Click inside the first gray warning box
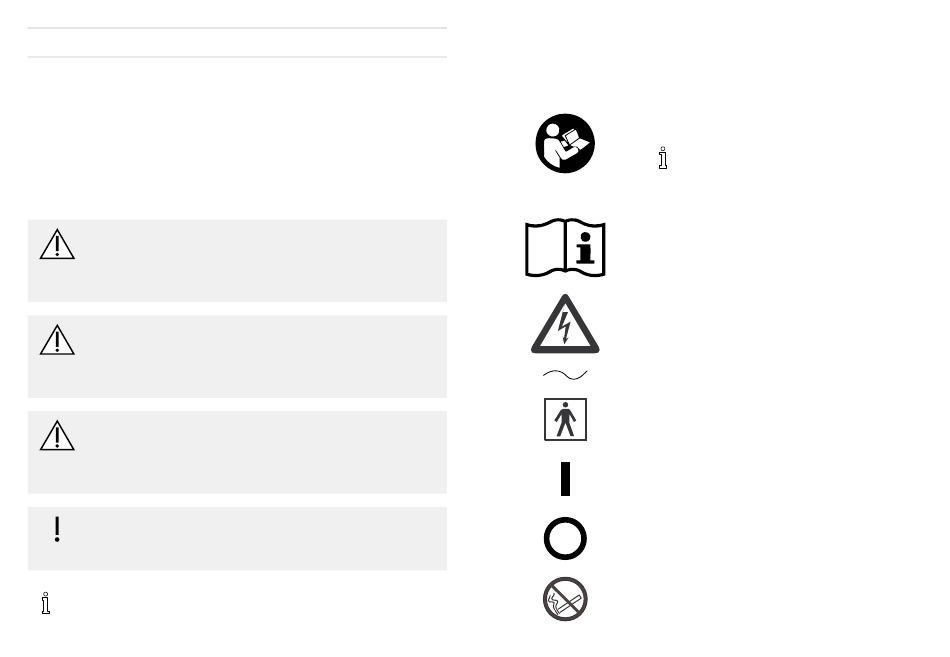Image resolution: width=950 pixels, height=657 pixels. [238, 261]
